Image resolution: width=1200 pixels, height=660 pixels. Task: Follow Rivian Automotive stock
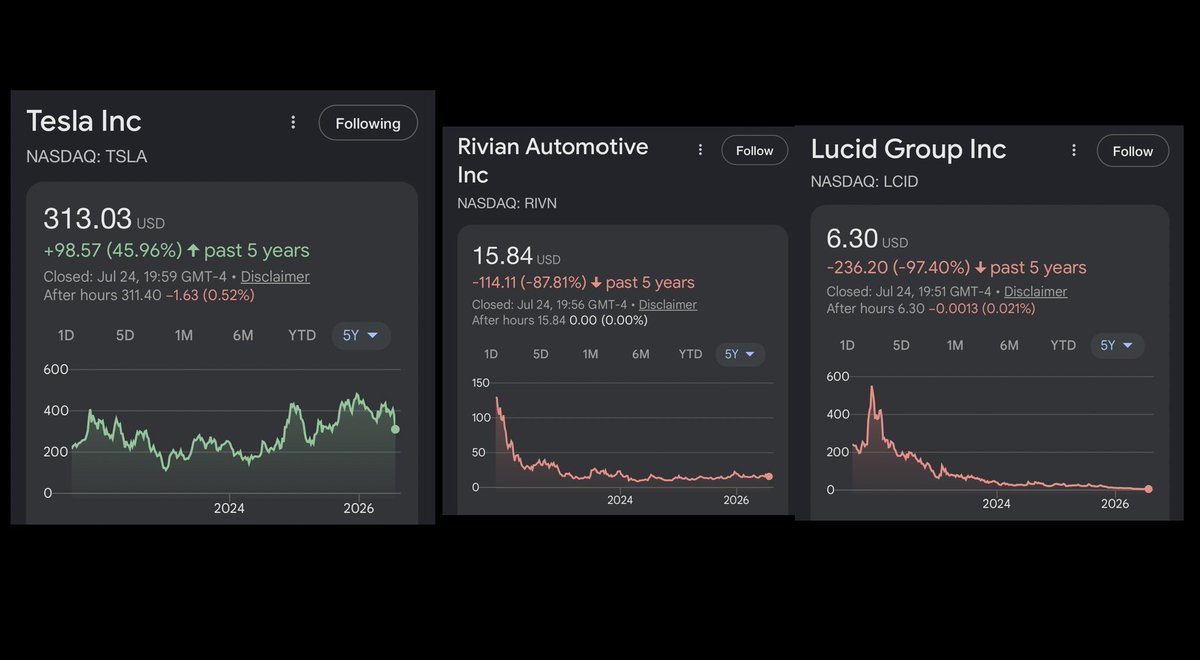[755, 150]
